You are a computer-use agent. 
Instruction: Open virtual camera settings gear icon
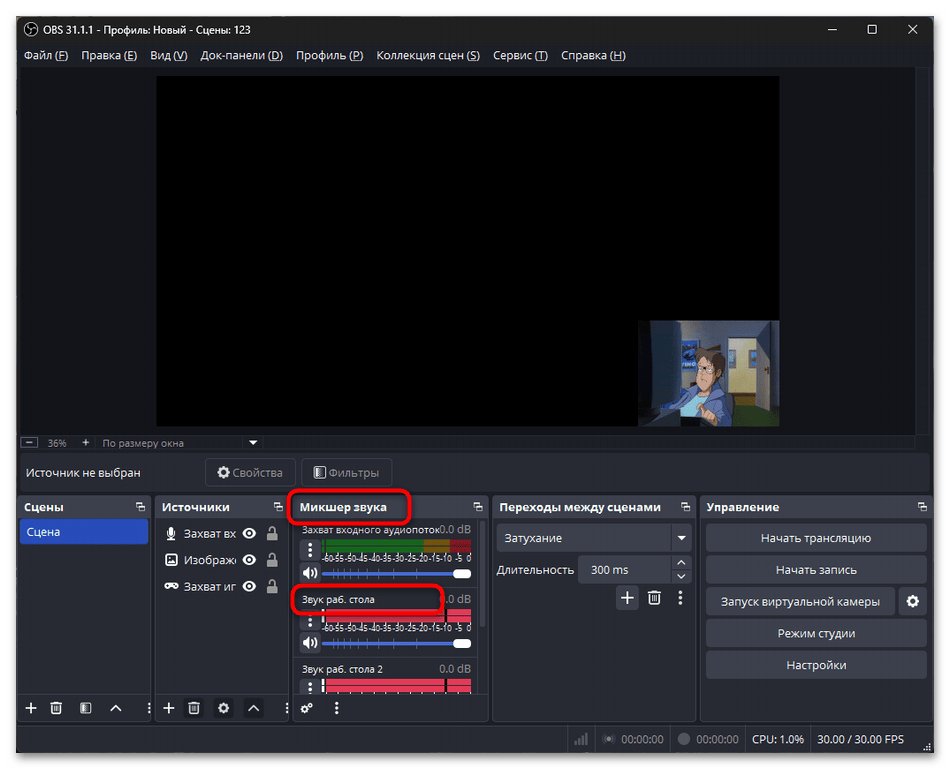pyautogui.click(x=911, y=601)
